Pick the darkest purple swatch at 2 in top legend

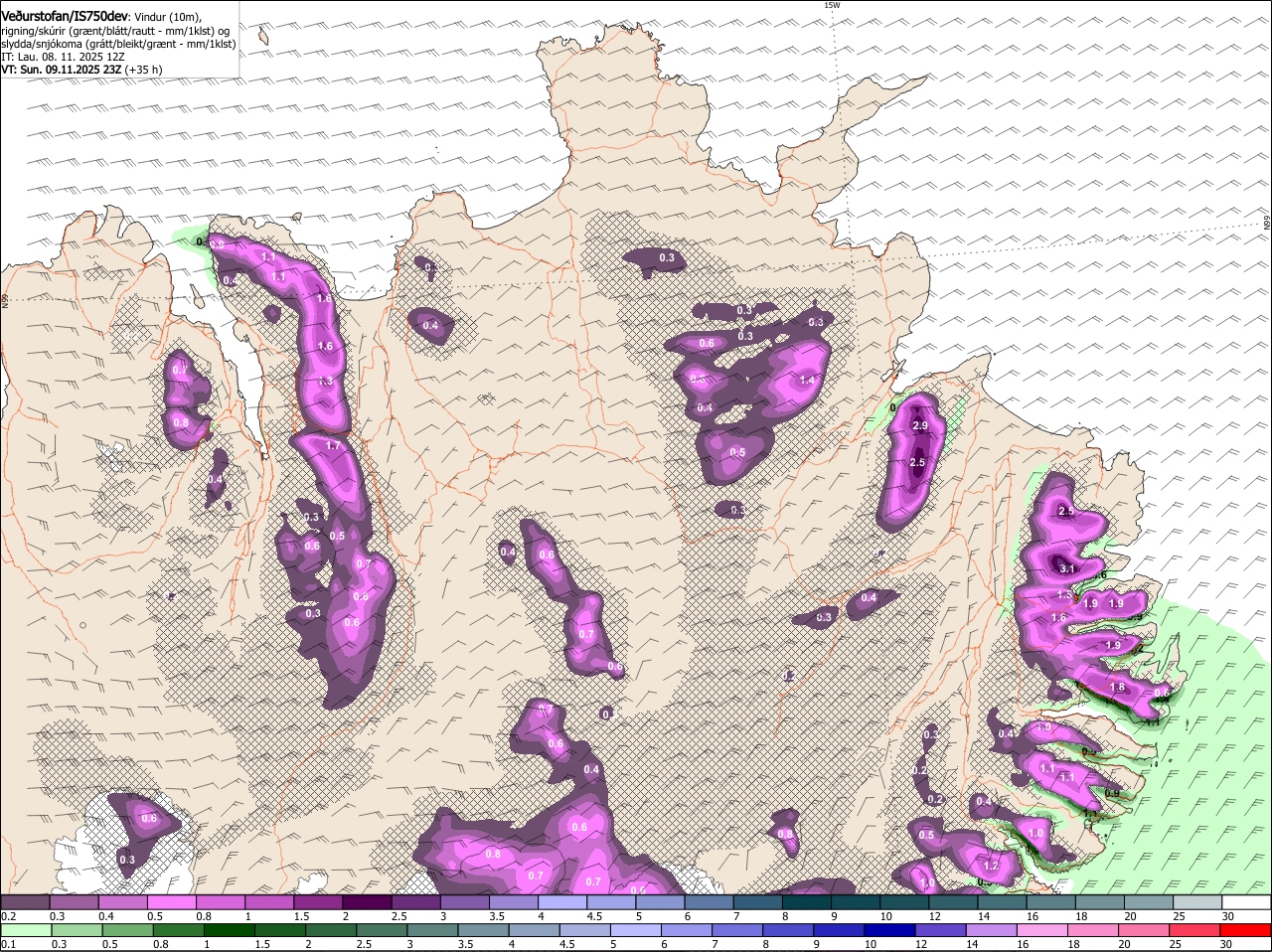pos(367,902)
